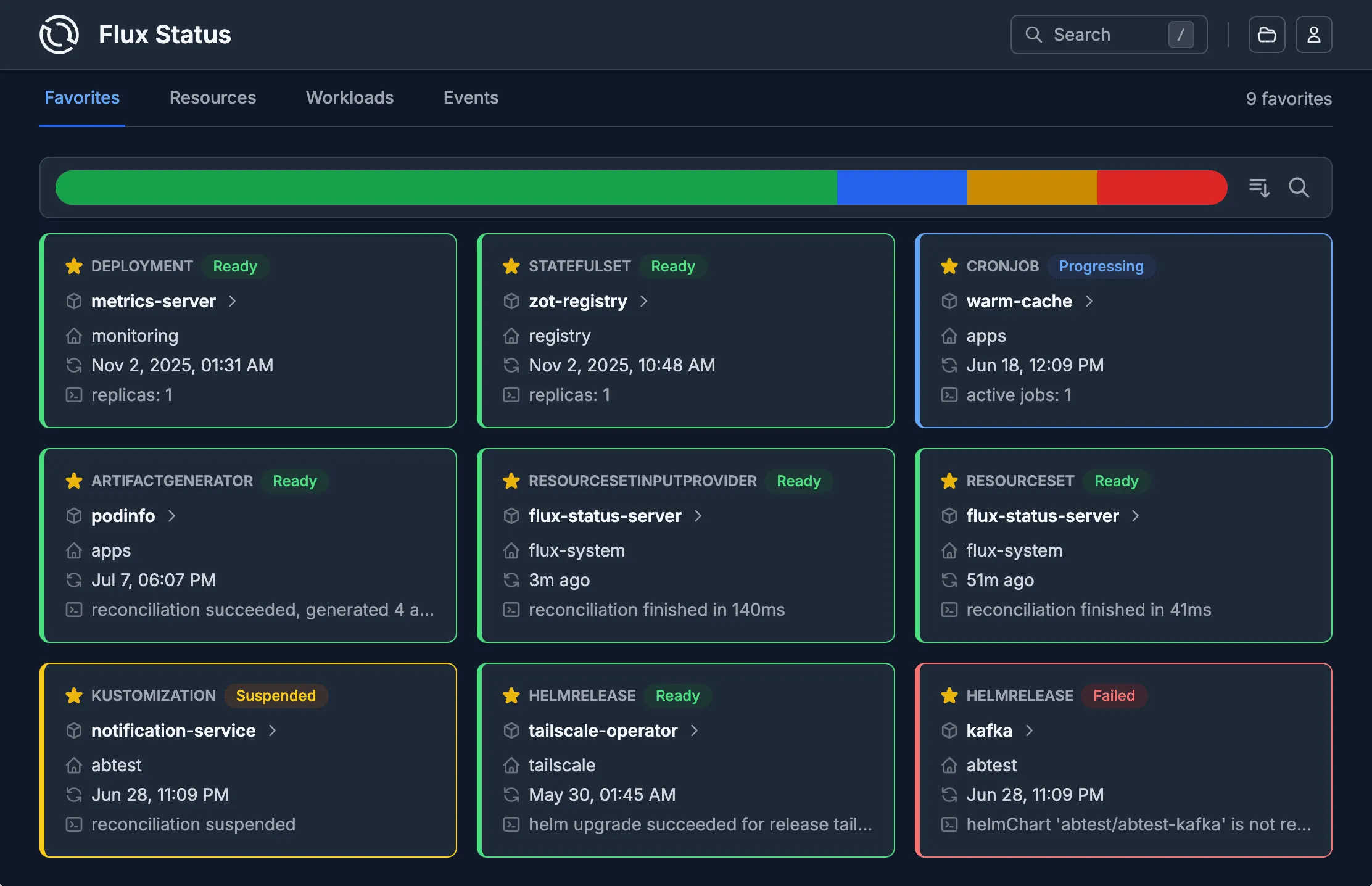The width and height of the screenshot is (1372, 886).
Task: Open the tailscale-operator link
Action: tap(603, 731)
